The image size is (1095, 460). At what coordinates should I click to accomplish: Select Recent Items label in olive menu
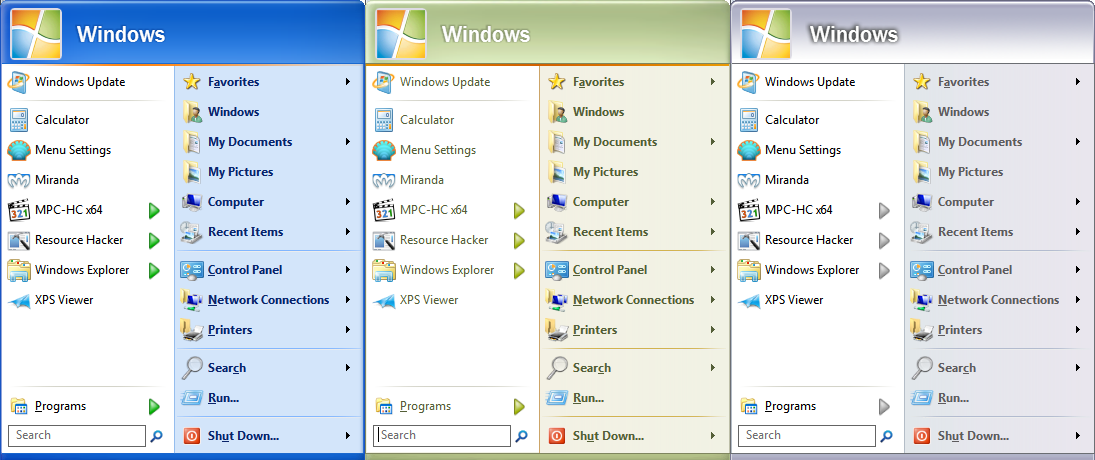[x=610, y=232]
